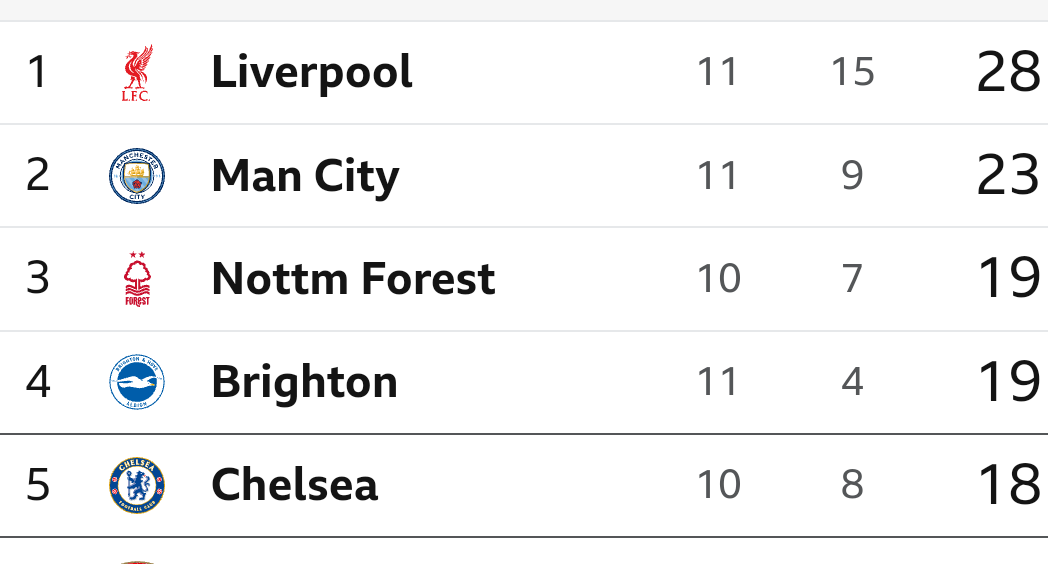Click position number 1 in table
Image resolution: width=1048 pixels, height=564 pixels.
(37, 72)
